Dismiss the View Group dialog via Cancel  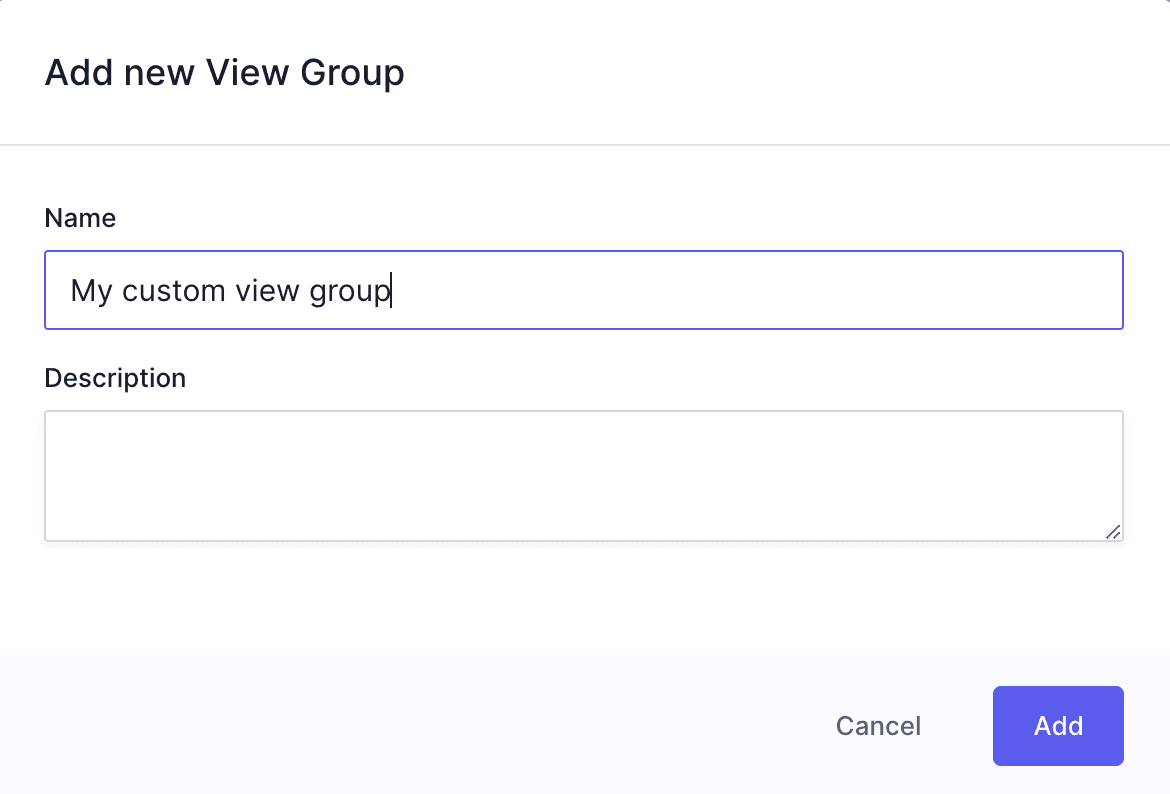click(877, 726)
